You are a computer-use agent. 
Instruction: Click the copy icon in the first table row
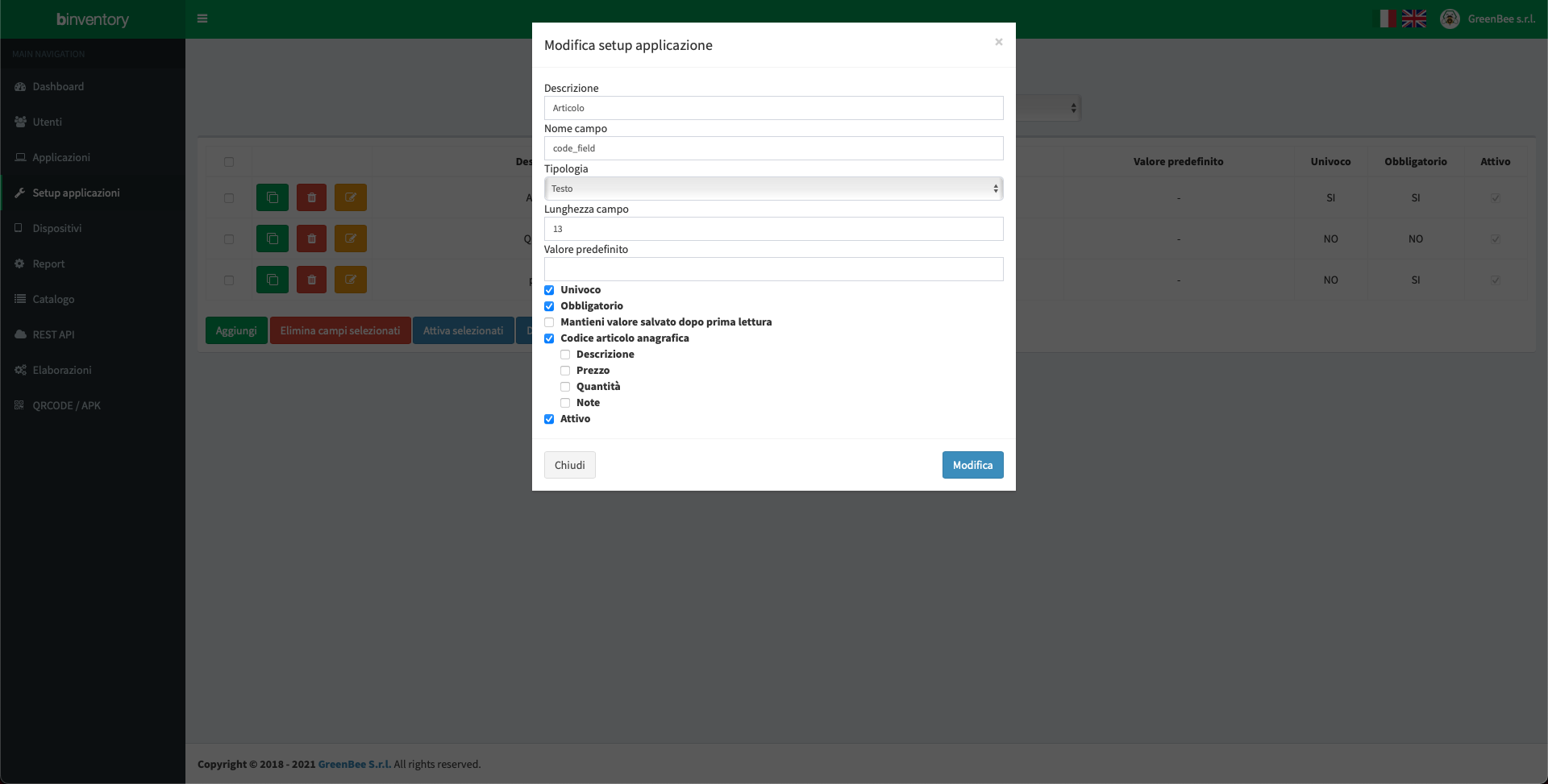273,197
